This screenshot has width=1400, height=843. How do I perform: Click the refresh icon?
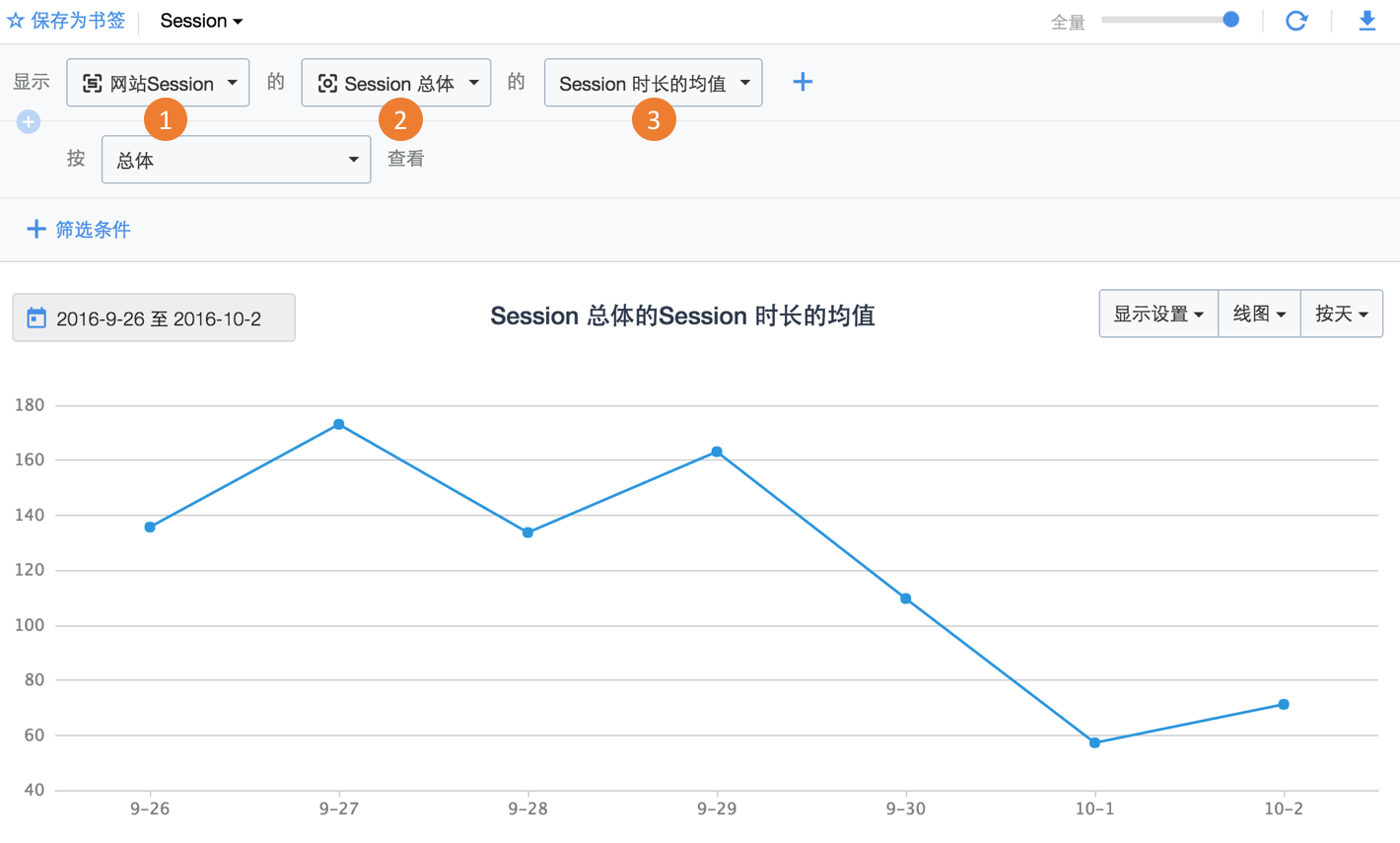point(1296,21)
